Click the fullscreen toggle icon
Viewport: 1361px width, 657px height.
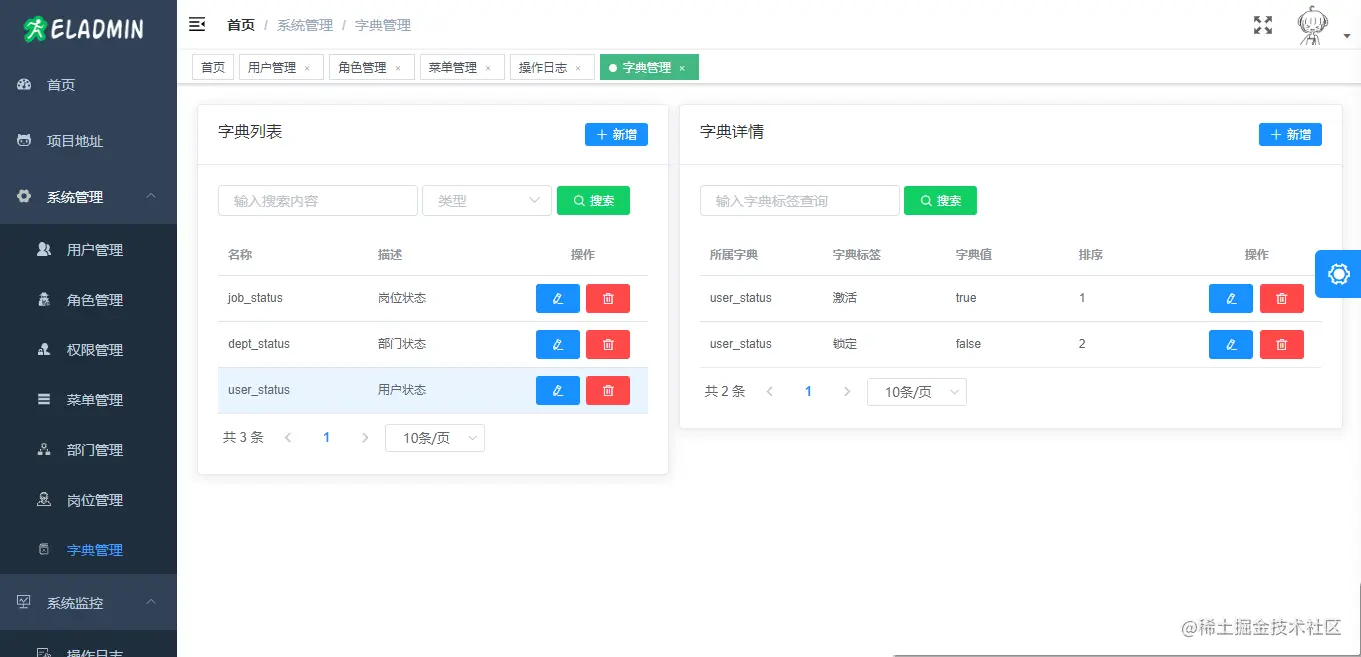[1262, 25]
